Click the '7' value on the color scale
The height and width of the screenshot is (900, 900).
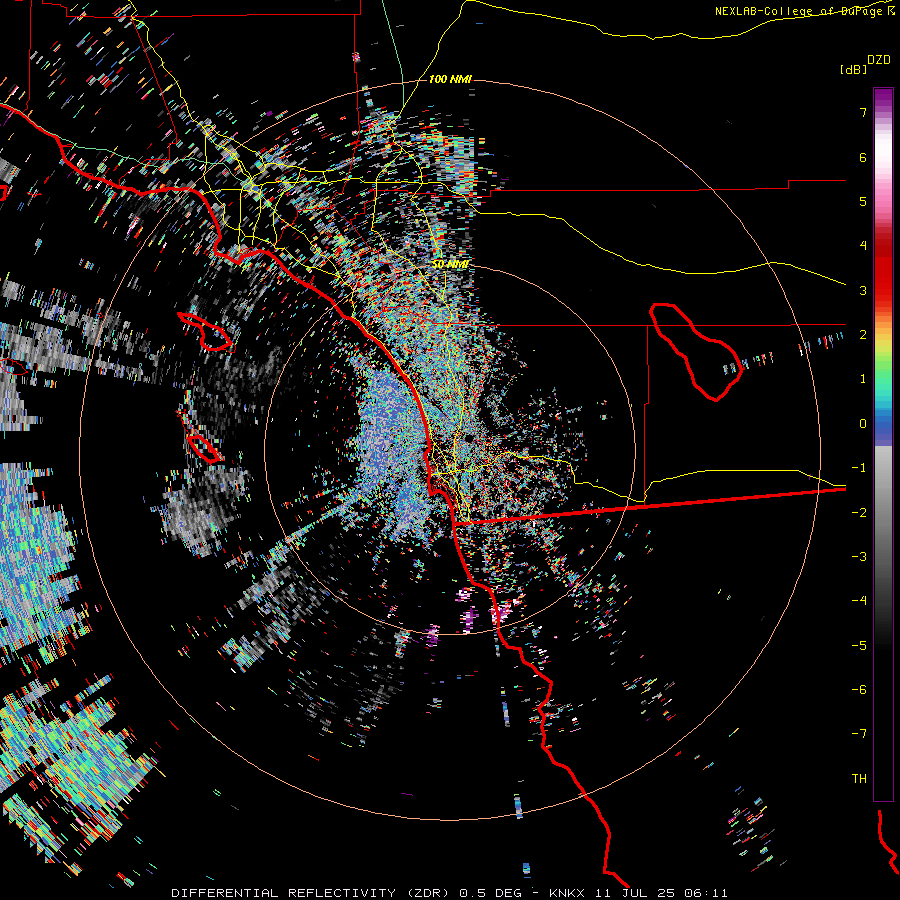click(863, 112)
